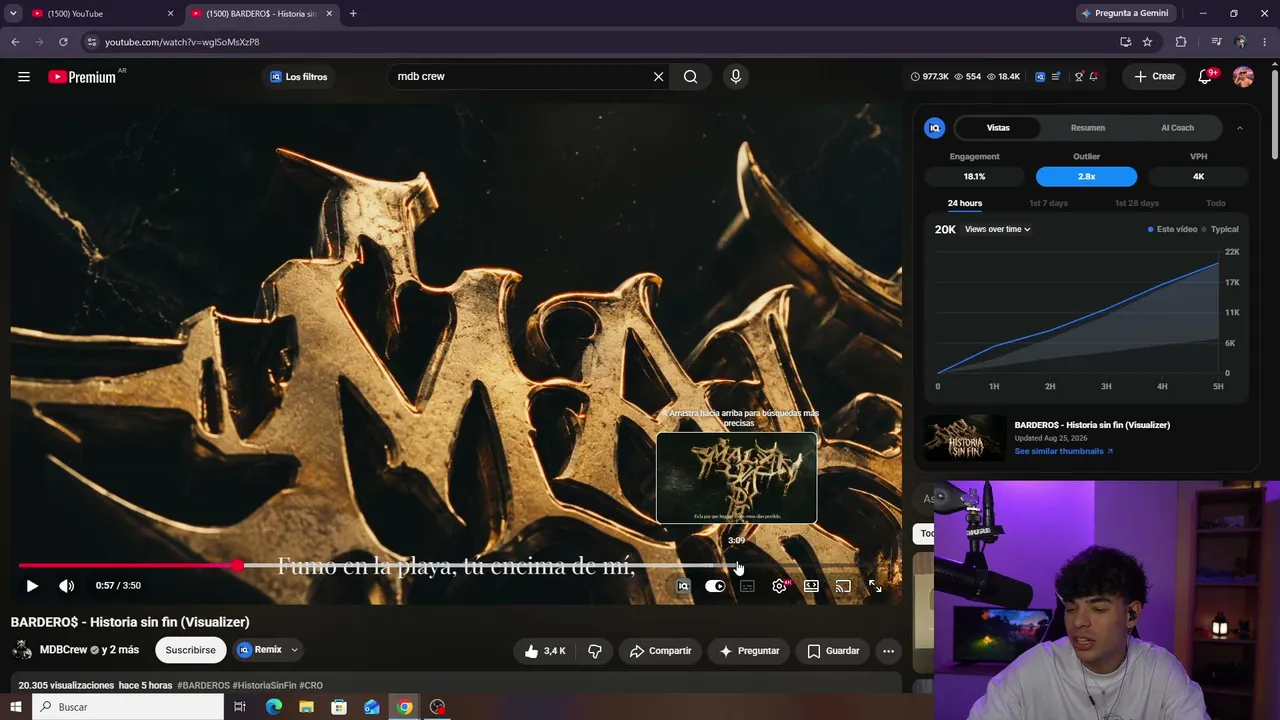
Task: Switch to the Resumen tab
Action: click(x=1088, y=128)
